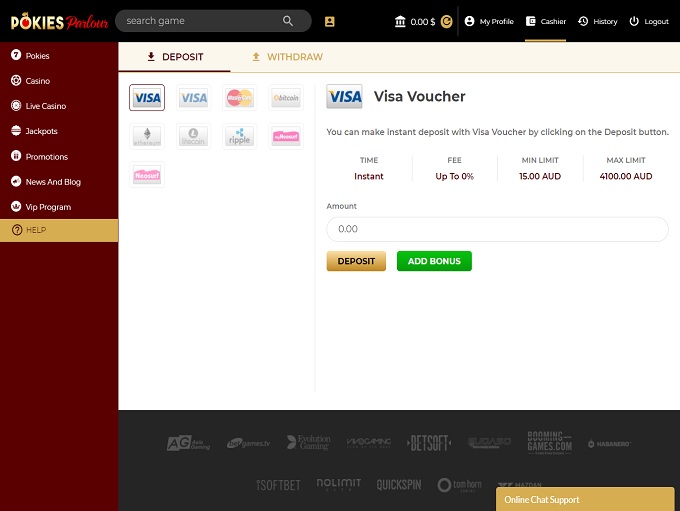Viewport: 680px width, 511px height.
Task: Refresh balance with the gold circular icon
Action: pos(446,21)
